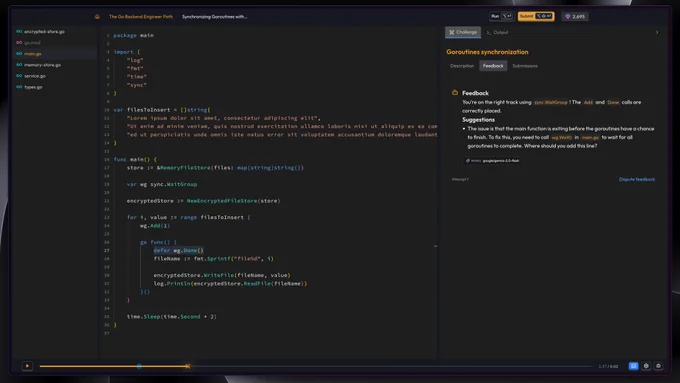Click the "sync" import line
The height and width of the screenshot is (383, 680).
[x=137, y=85]
